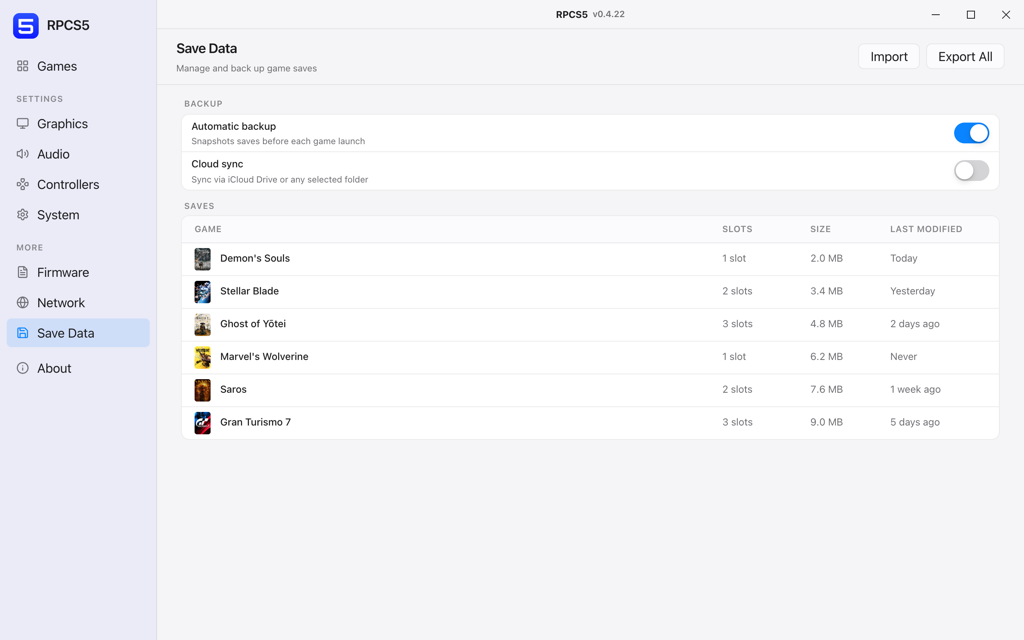Click the RPCS5 logo icon
The image size is (1024, 640).
click(25, 25)
